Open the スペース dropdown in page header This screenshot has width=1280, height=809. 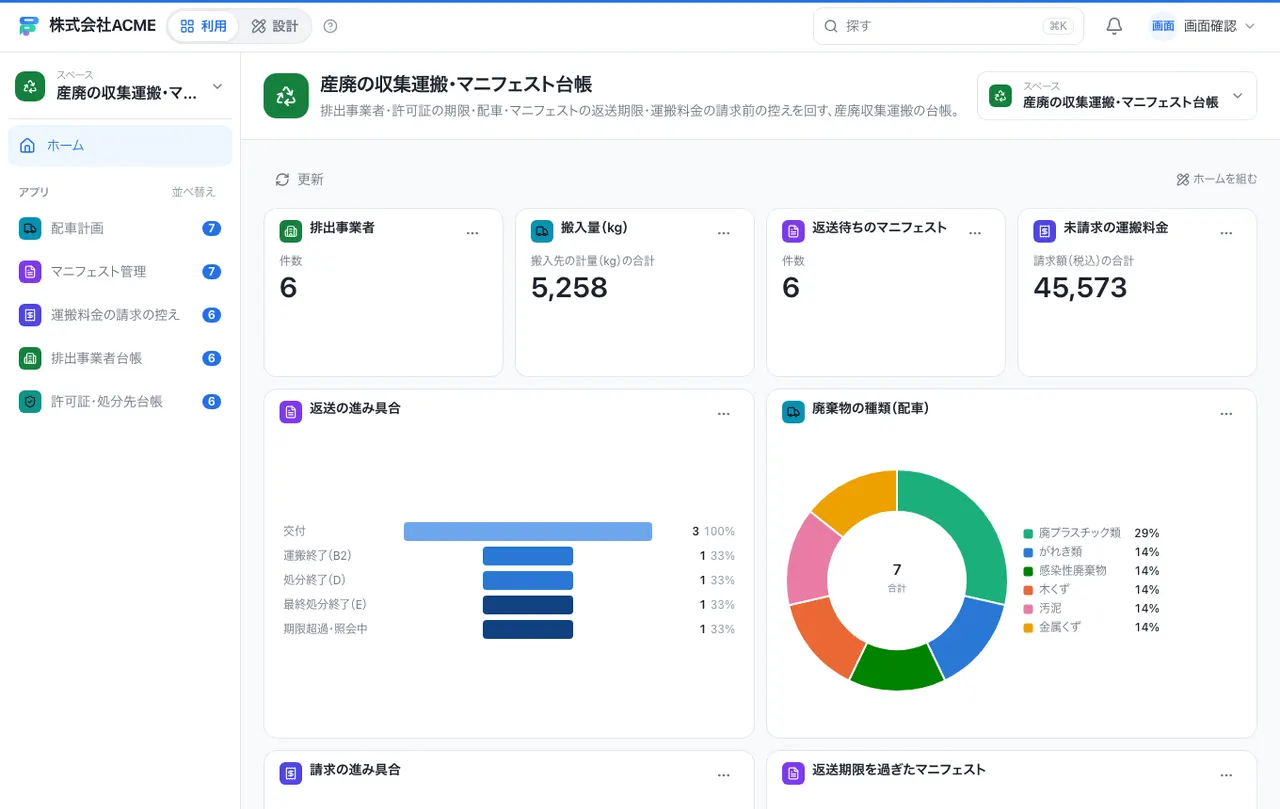click(1117, 95)
